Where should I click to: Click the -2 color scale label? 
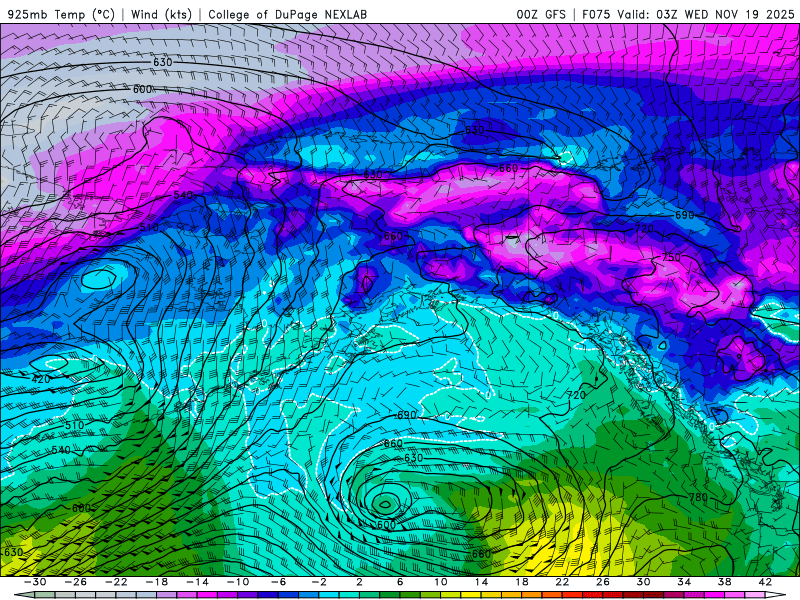pos(319,582)
